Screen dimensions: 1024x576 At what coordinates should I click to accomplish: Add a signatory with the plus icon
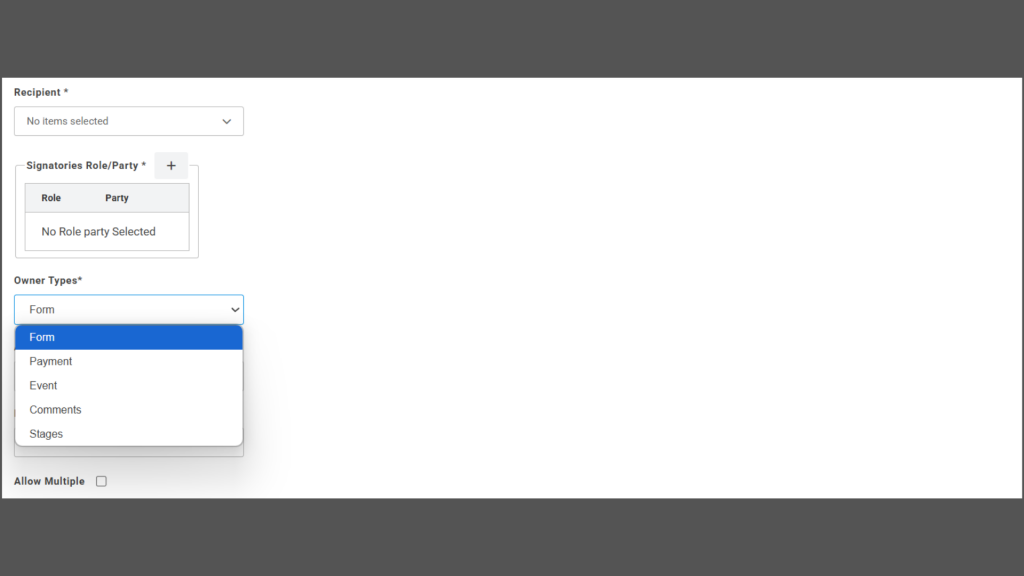pyautogui.click(x=171, y=166)
